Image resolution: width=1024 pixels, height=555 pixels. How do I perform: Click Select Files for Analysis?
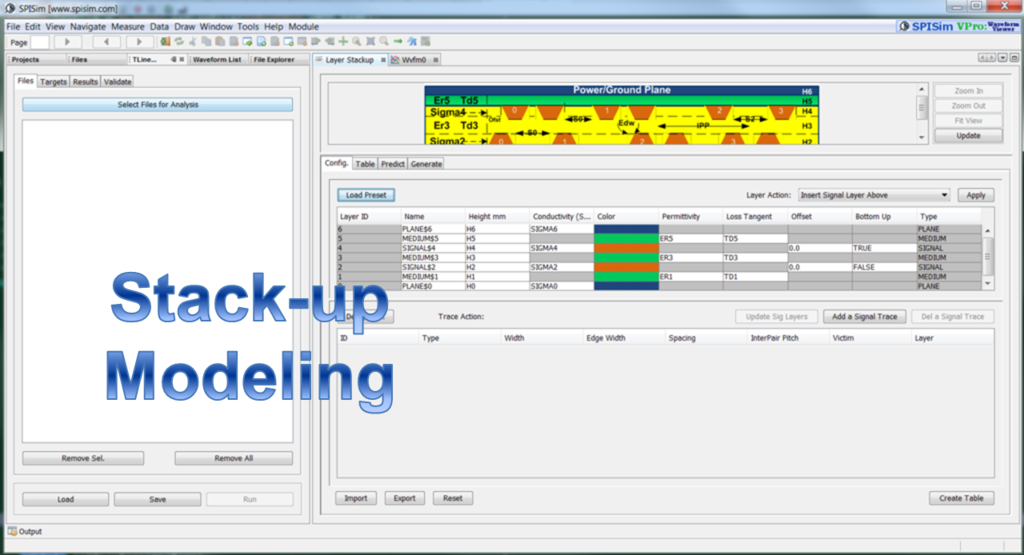(157, 104)
